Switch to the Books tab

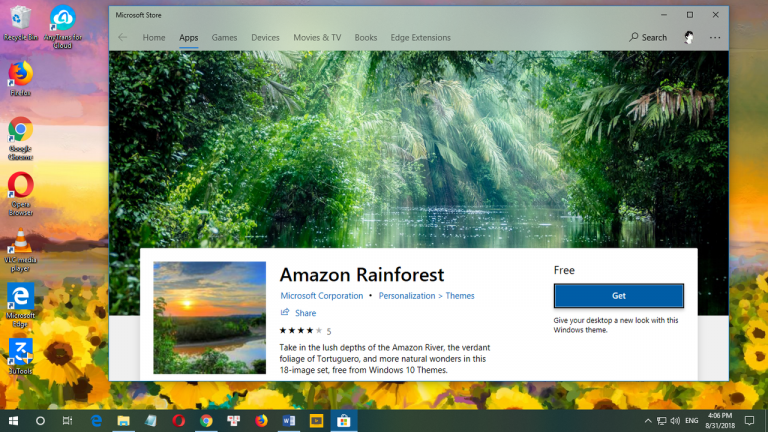(366, 37)
